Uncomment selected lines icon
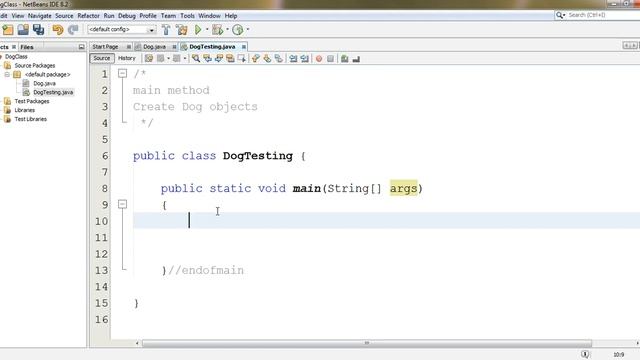The width and height of the screenshot is (640, 360). (x=356, y=59)
